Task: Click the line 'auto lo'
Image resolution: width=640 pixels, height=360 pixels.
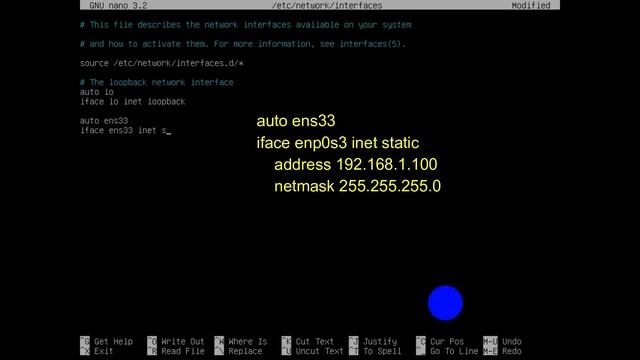Action: click(97, 92)
